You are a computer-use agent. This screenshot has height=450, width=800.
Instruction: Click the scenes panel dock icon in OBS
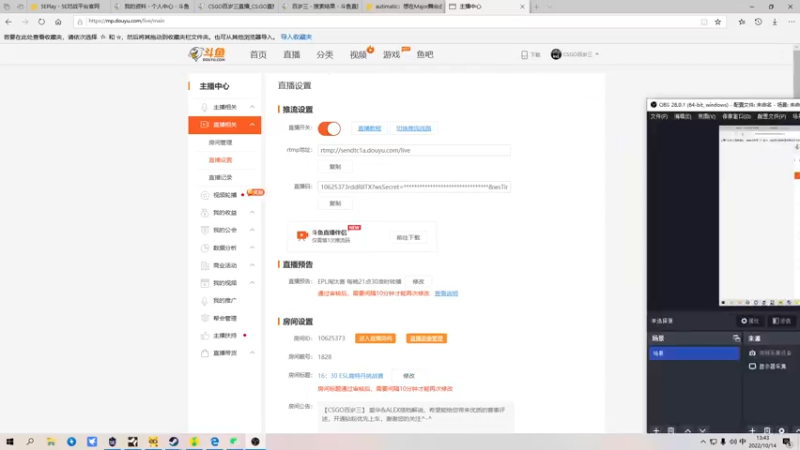pyautogui.click(x=736, y=338)
